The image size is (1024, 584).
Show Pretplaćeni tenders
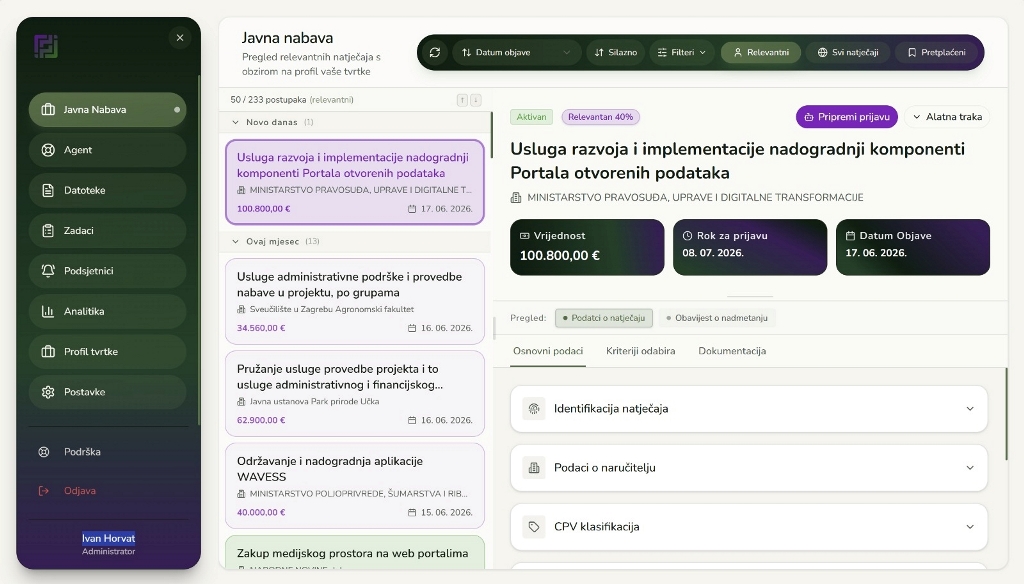point(936,52)
